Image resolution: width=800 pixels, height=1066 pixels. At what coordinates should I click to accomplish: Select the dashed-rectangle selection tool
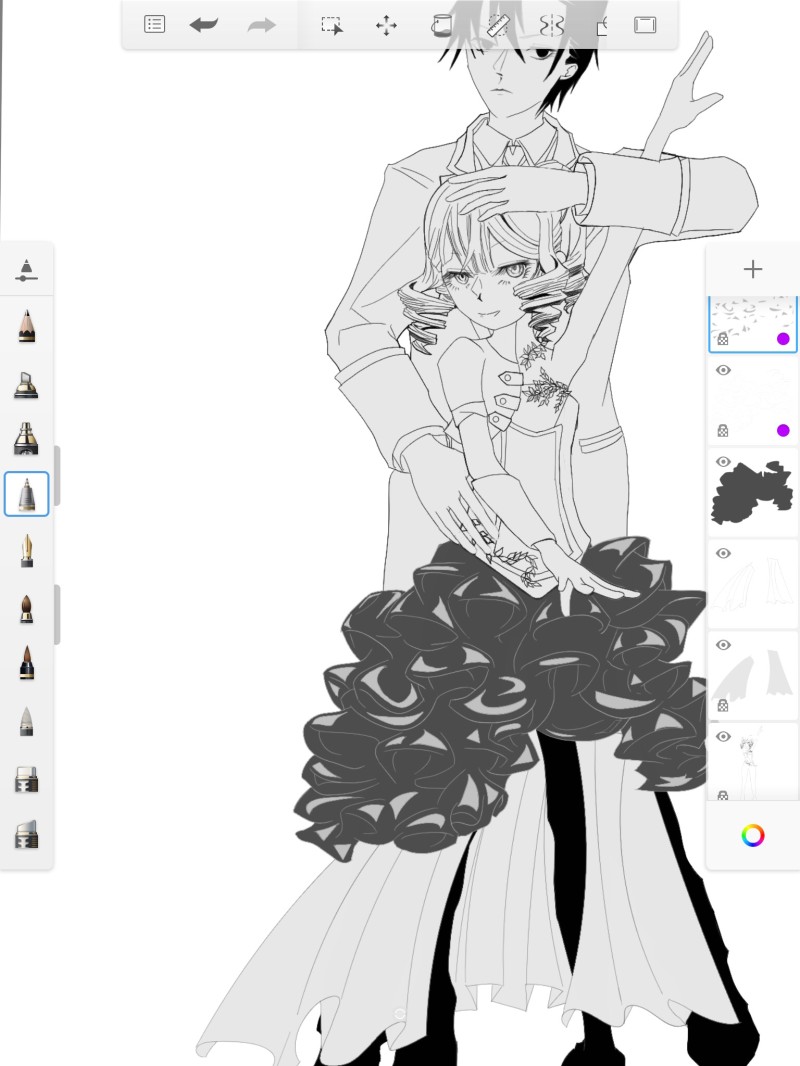pyautogui.click(x=332, y=26)
